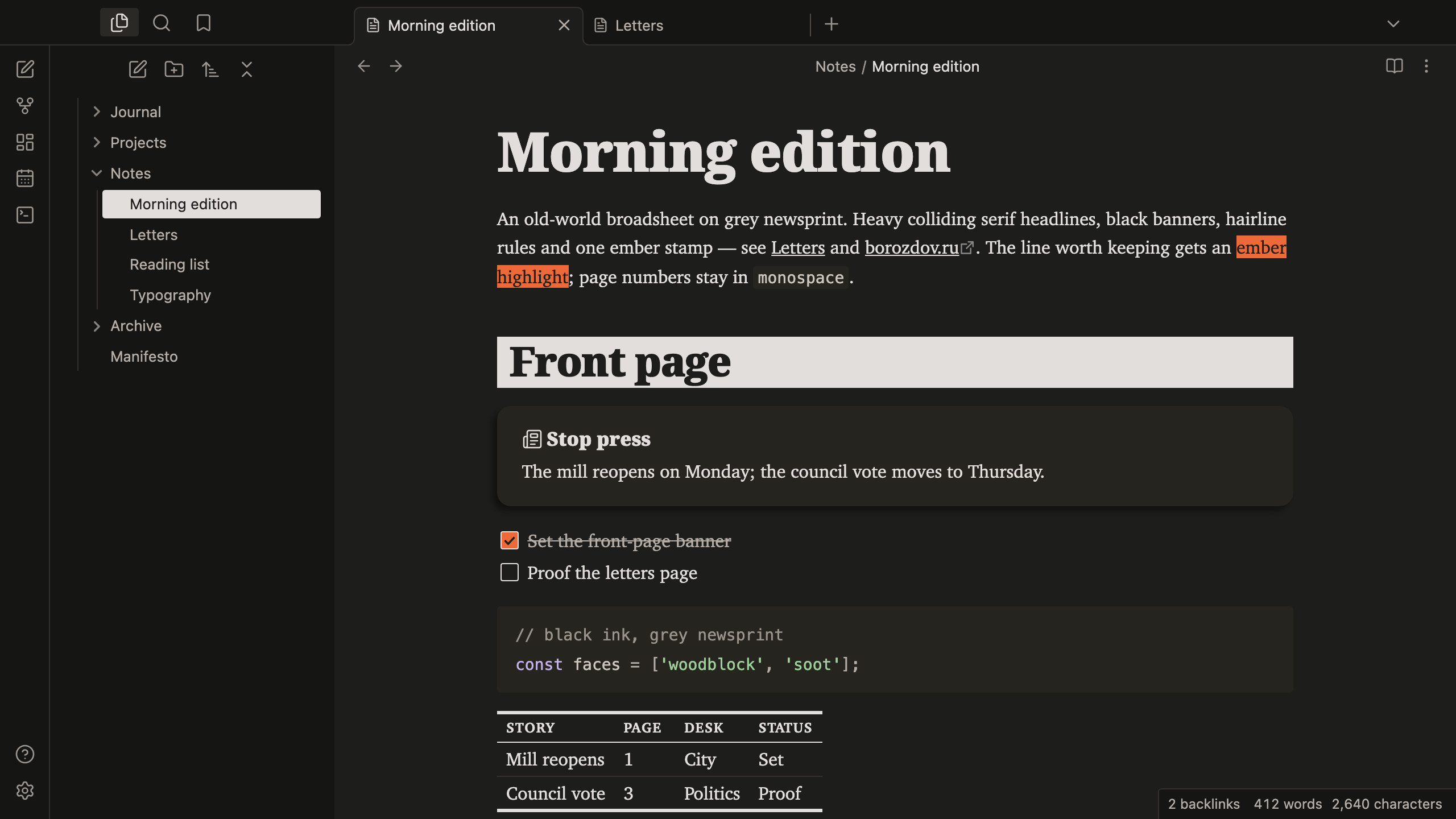The height and width of the screenshot is (819, 1456).
Task: Collapse all folders in file explorer
Action: coord(247,69)
